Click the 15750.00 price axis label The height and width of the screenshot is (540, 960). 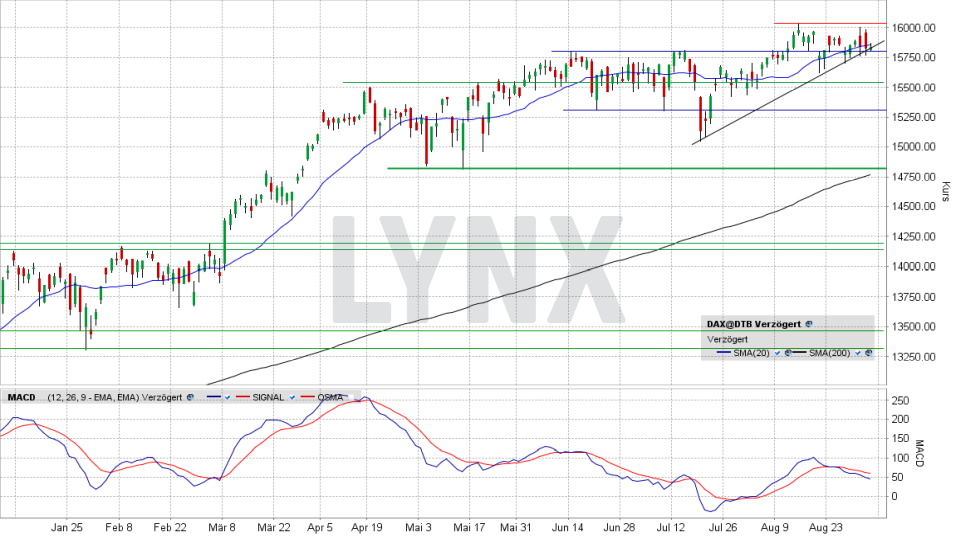pos(913,58)
